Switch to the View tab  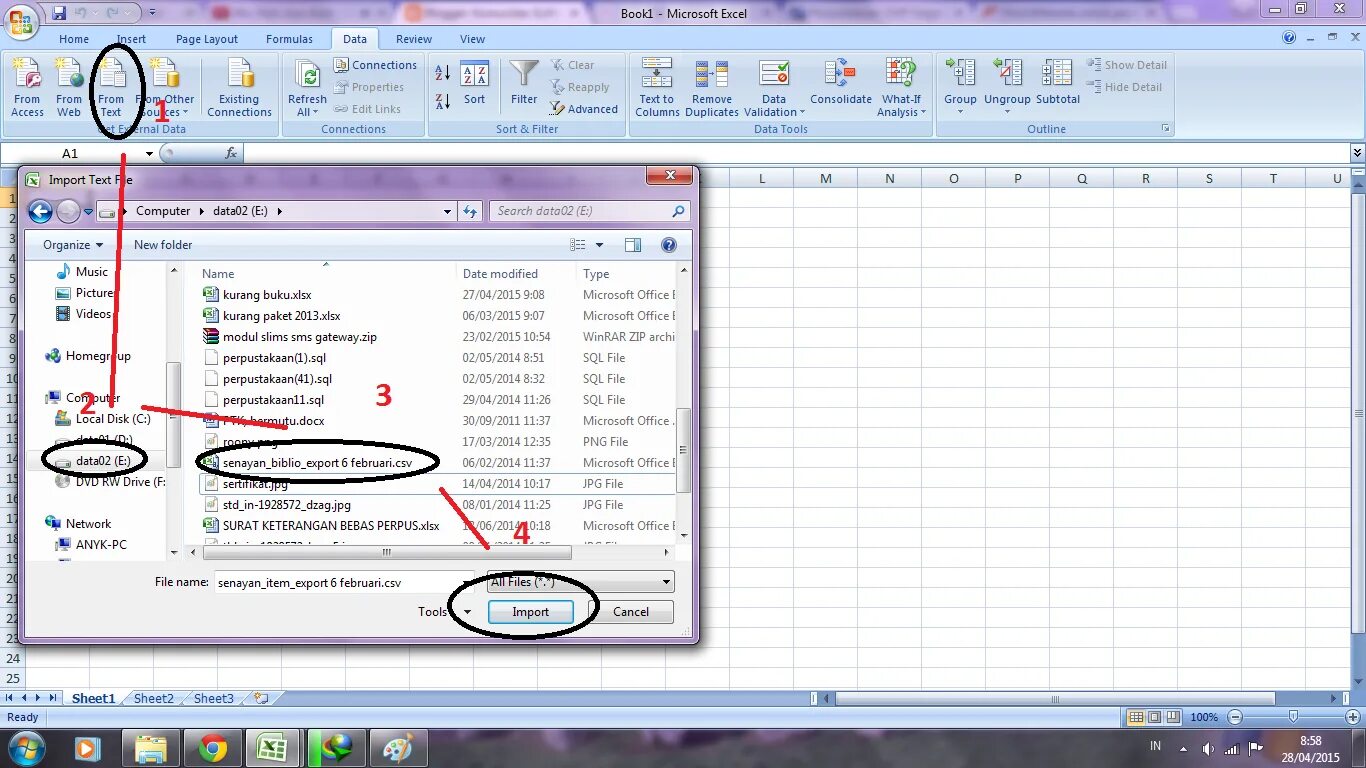pyautogui.click(x=473, y=39)
